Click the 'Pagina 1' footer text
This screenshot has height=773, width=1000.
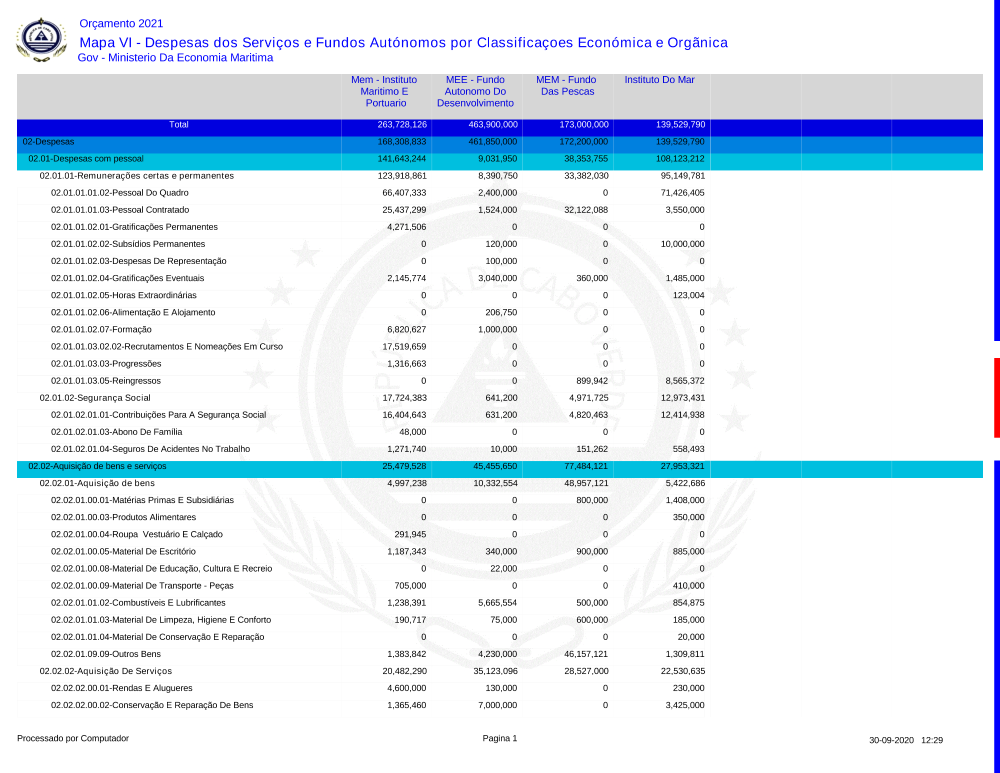coord(500,738)
